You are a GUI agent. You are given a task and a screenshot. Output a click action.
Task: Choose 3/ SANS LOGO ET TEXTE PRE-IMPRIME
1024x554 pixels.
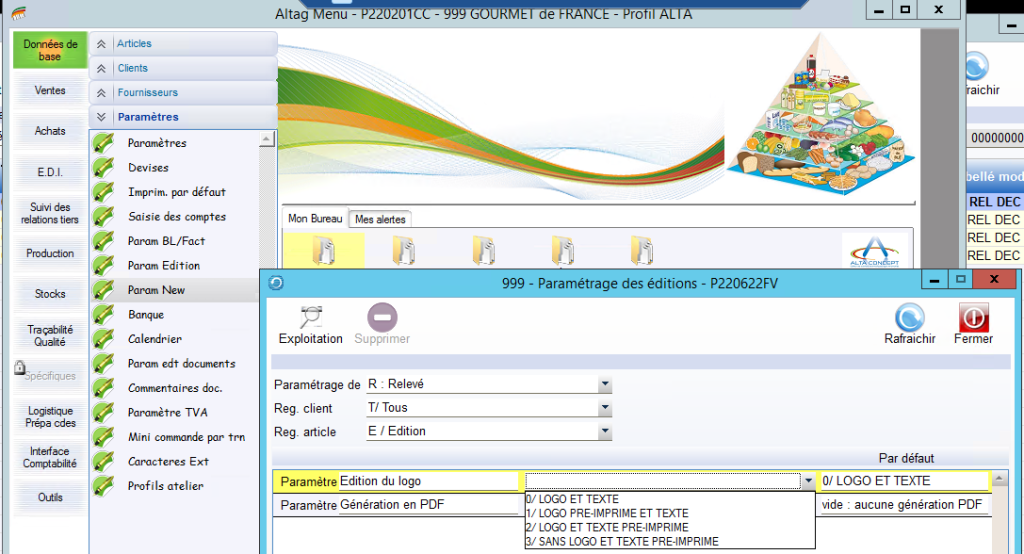click(621, 541)
